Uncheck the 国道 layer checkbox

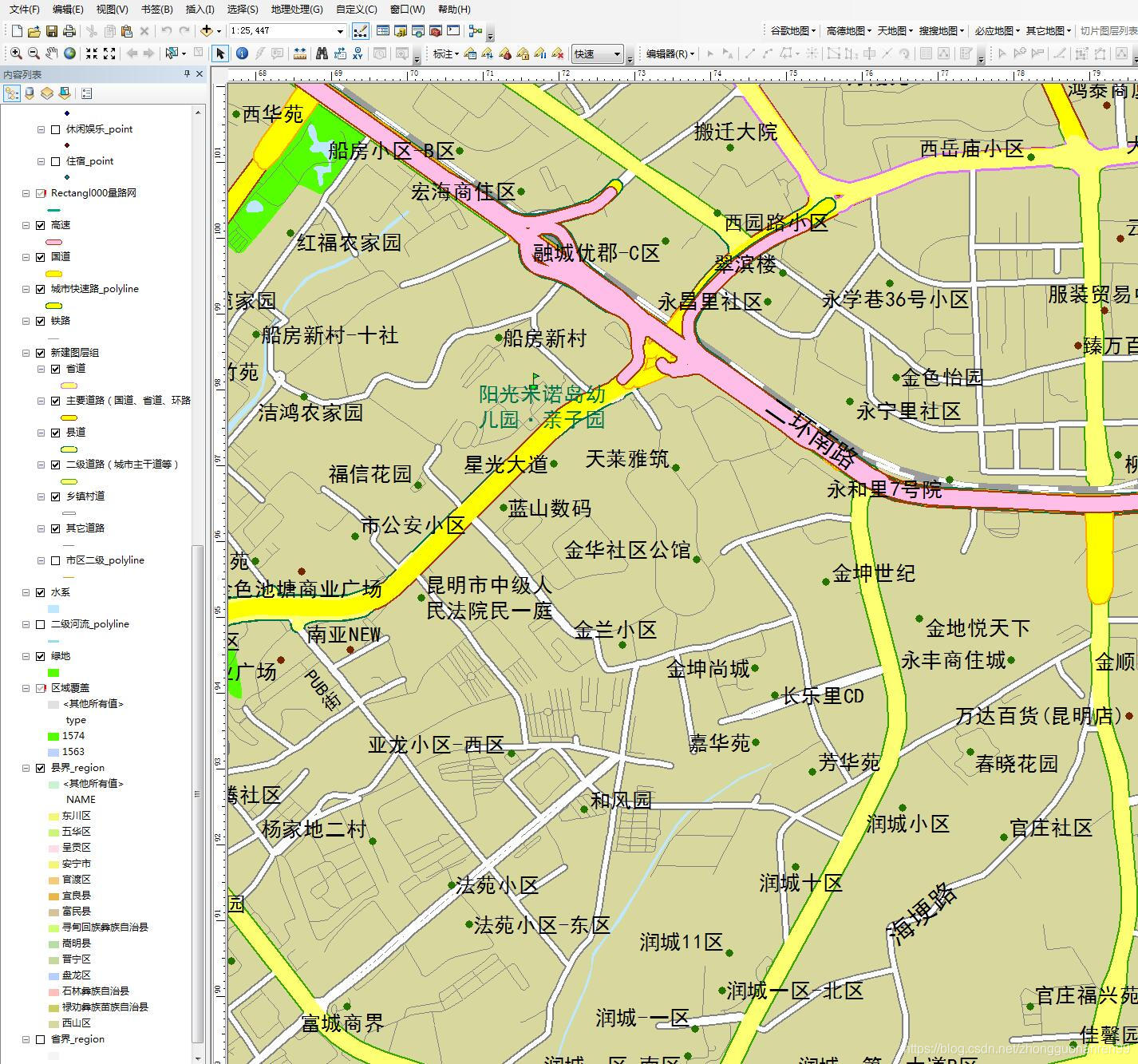(x=41, y=257)
